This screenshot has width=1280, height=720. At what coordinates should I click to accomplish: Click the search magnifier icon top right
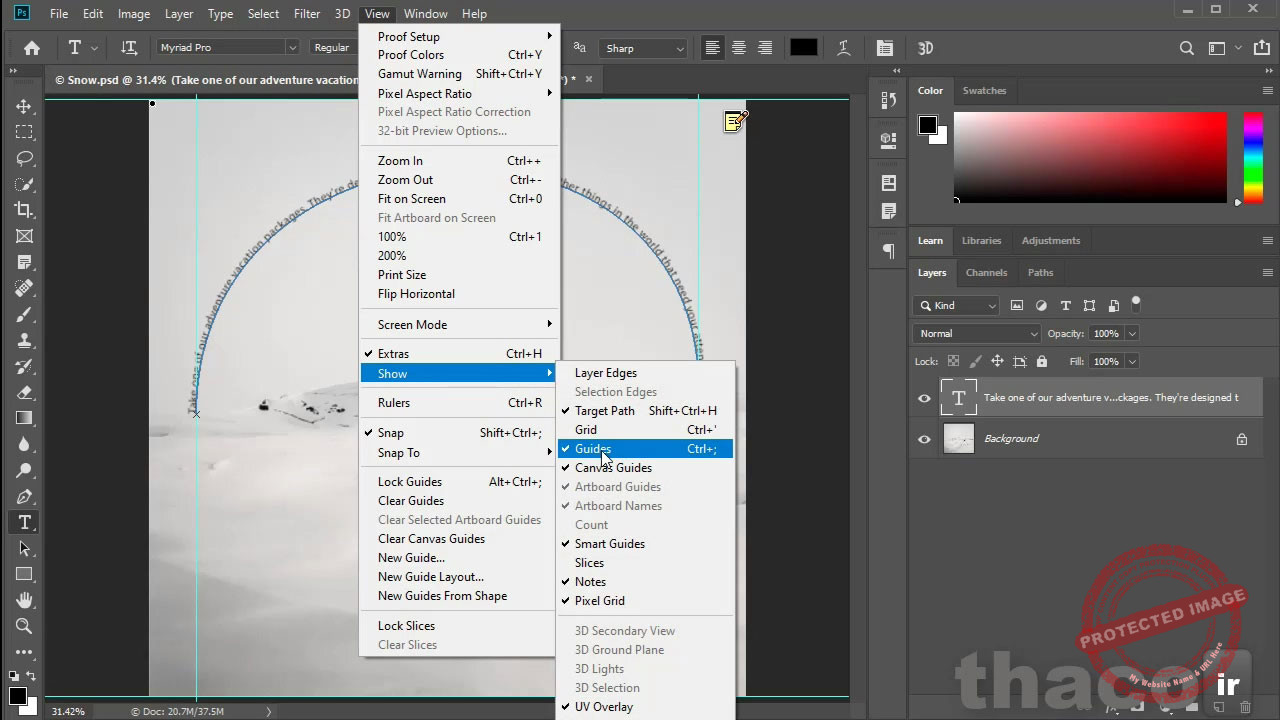tap(1186, 47)
